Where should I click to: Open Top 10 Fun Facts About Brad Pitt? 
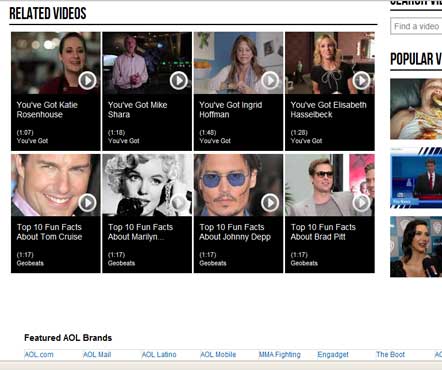pyautogui.click(x=323, y=232)
